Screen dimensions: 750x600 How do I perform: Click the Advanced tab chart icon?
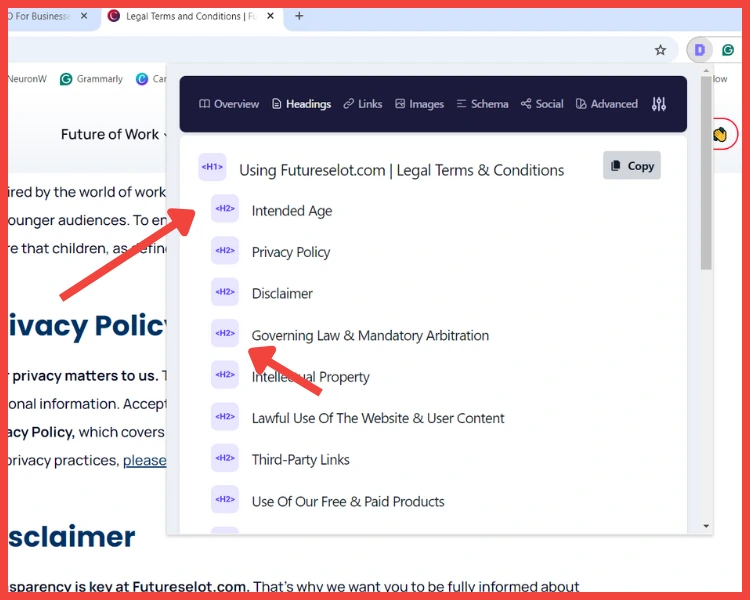pyautogui.click(x=581, y=104)
